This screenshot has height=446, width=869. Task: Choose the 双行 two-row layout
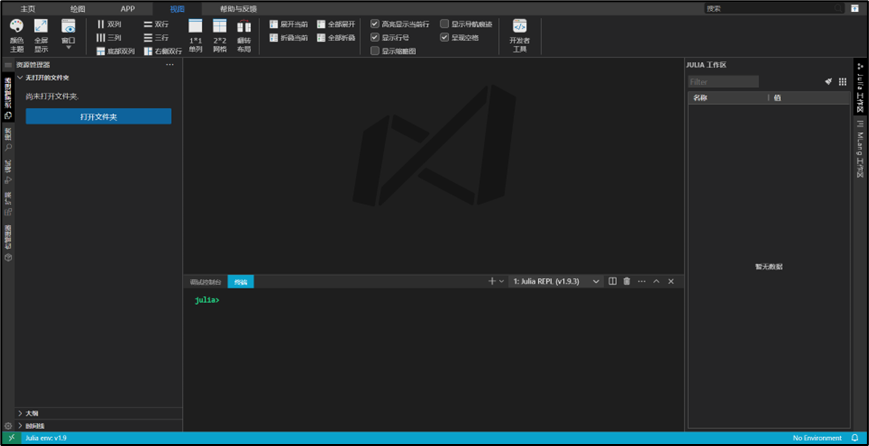pos(156,24)
